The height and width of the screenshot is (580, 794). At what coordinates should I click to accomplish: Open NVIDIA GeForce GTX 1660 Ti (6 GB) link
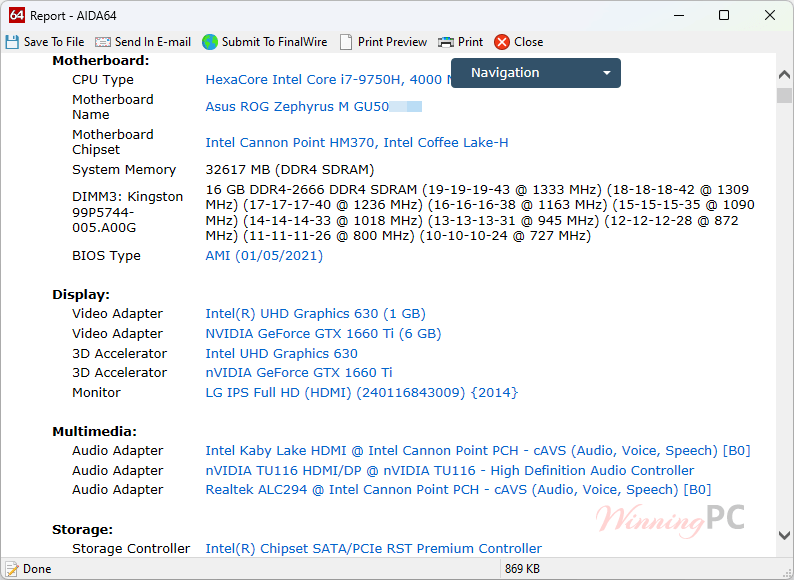pos(324,334)
